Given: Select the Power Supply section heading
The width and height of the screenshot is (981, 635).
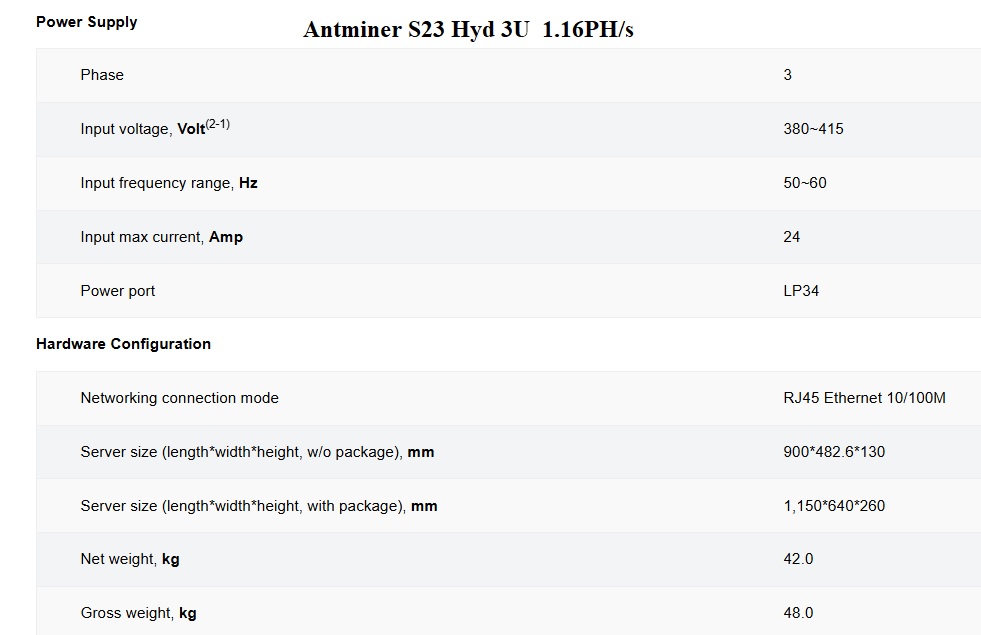Looking at the screenshot, I should coord(86,22).
